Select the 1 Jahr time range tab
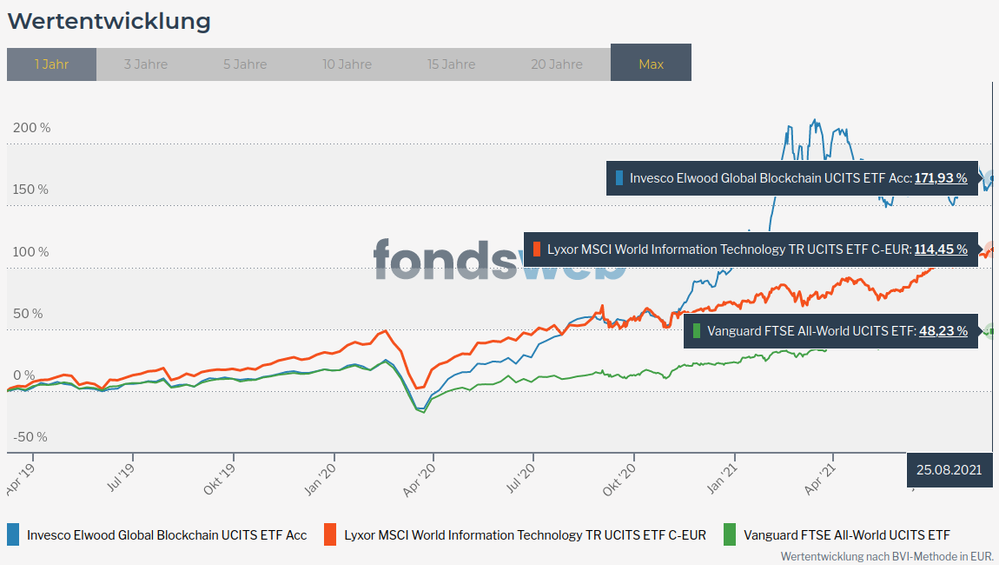The width and height of the screenshot is (999, 565). tap(51, 64)
